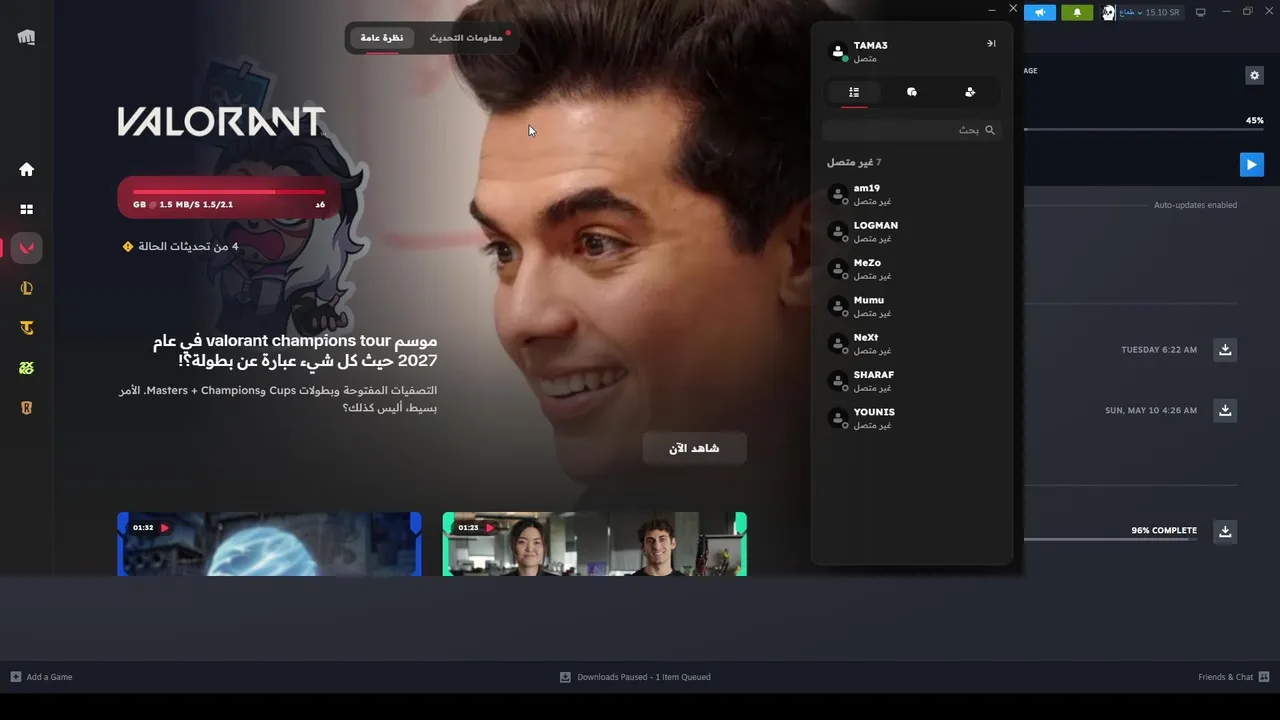Click Steam profile skull avatar
The image size is (1280, 720).
1108,12
